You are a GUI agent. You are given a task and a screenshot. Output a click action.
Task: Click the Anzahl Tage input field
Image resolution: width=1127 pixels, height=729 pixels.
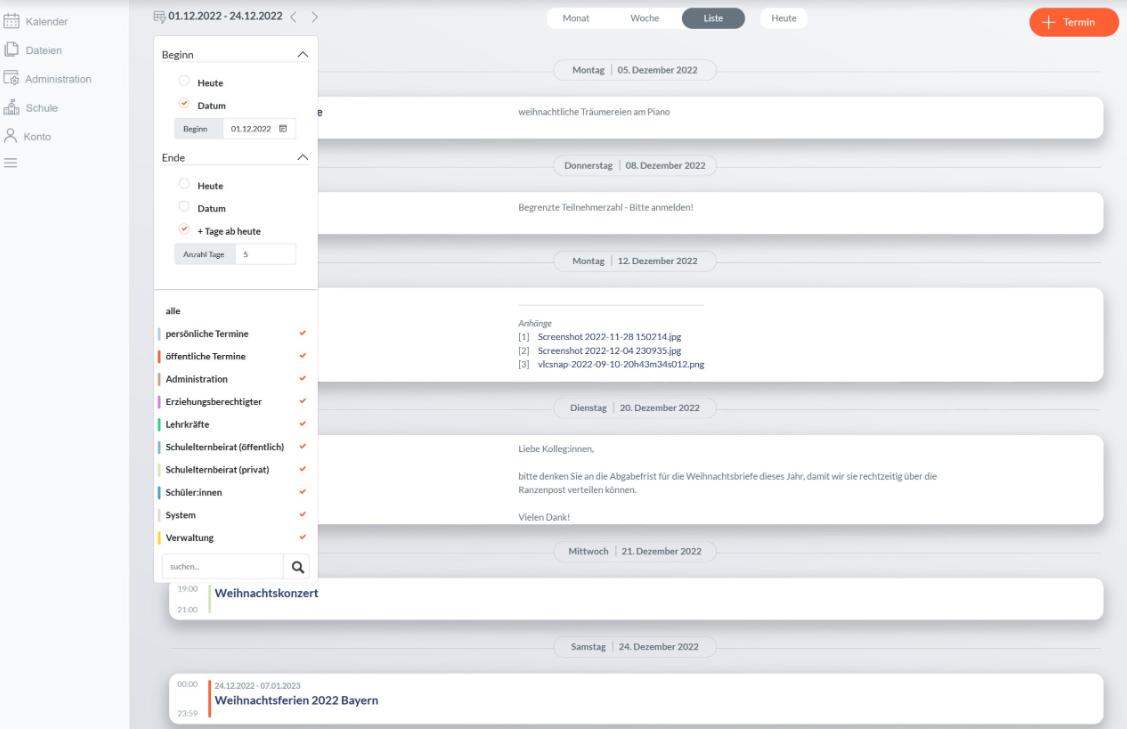click(x=265, y=255)
